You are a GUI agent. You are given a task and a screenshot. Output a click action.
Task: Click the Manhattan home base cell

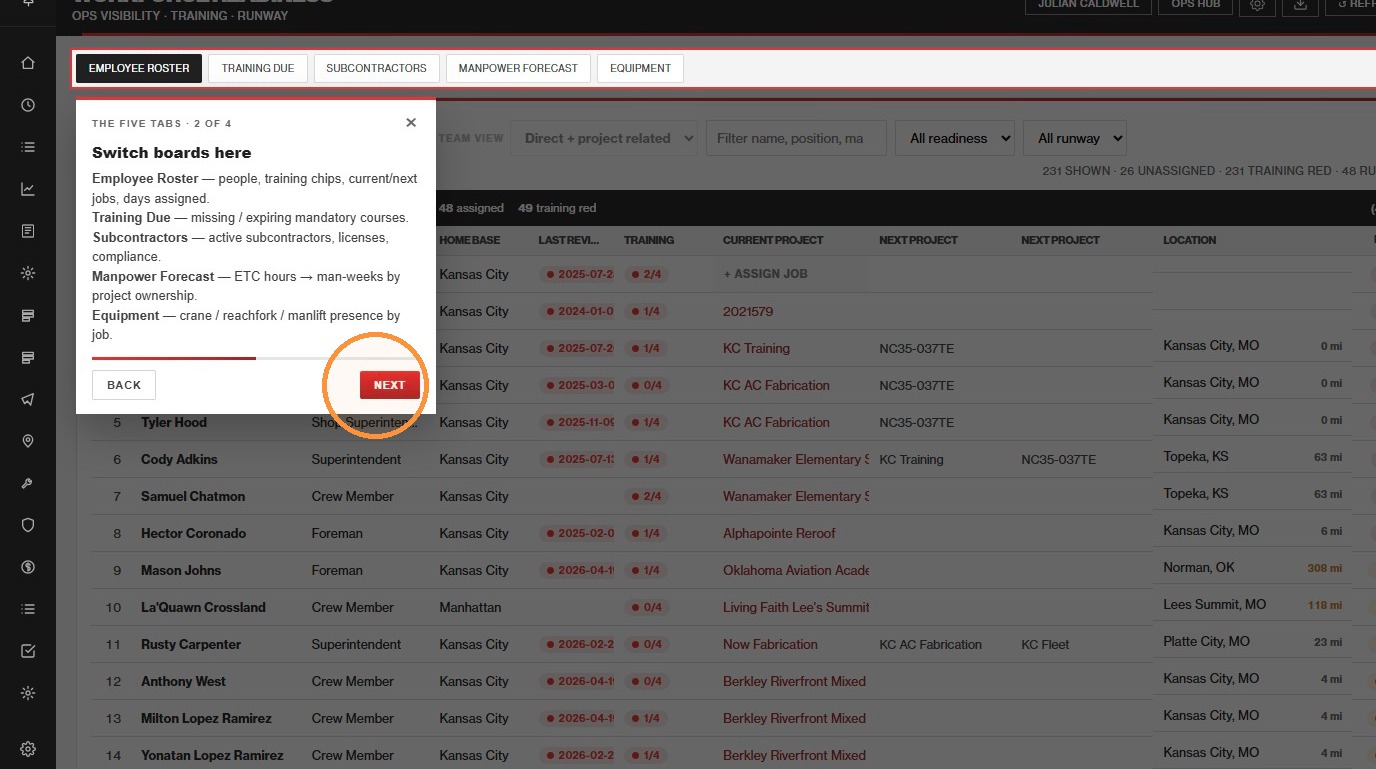point(470,607)
